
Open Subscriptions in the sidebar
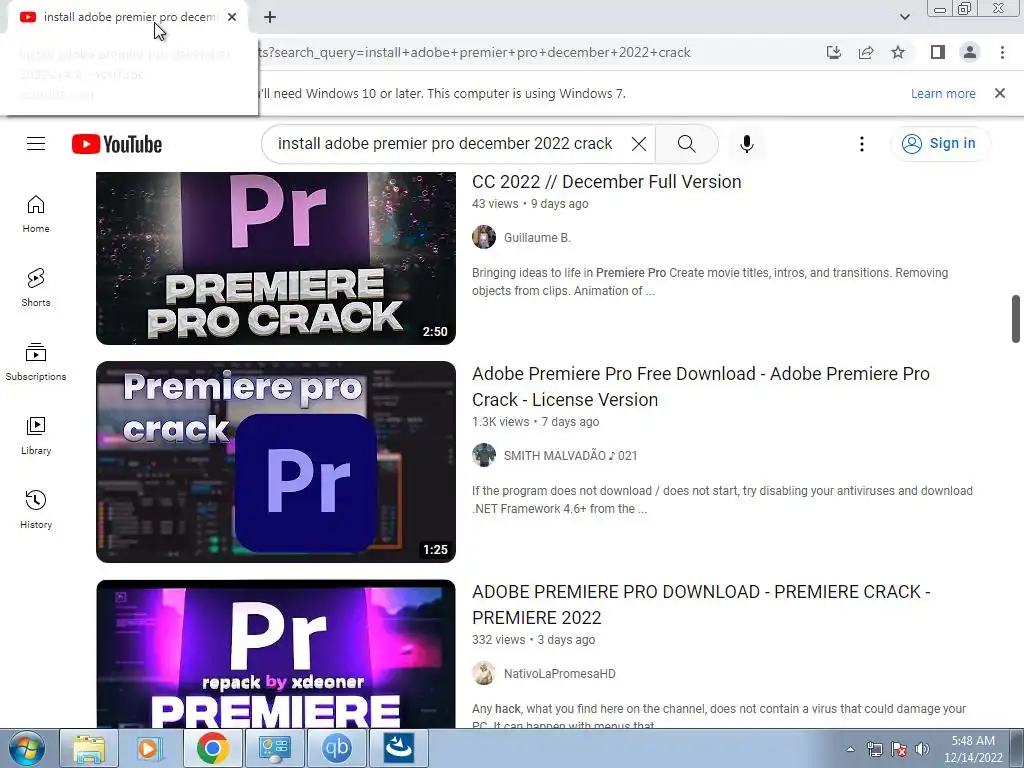[36, 362]
